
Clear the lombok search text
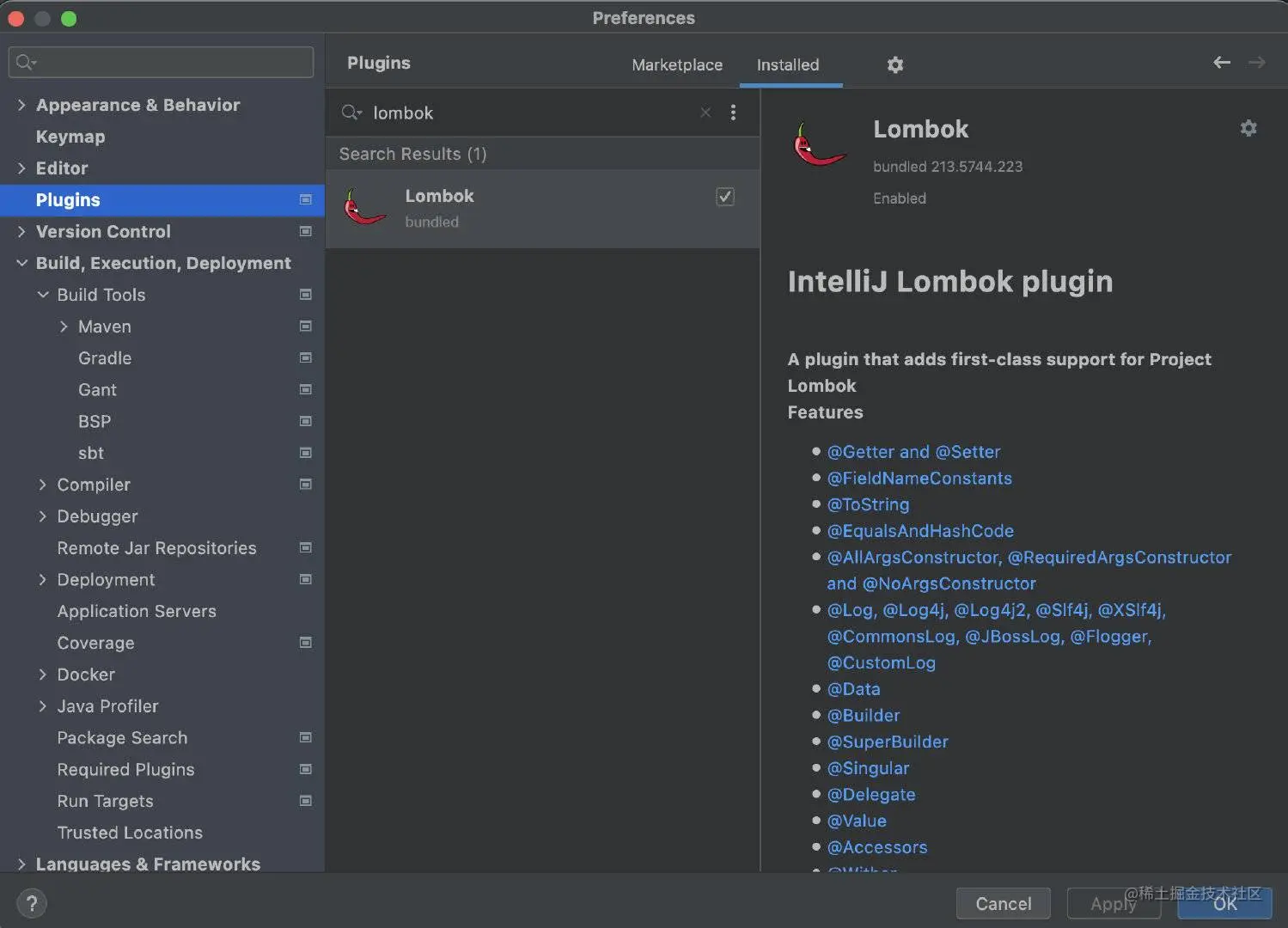pos(705,113)
